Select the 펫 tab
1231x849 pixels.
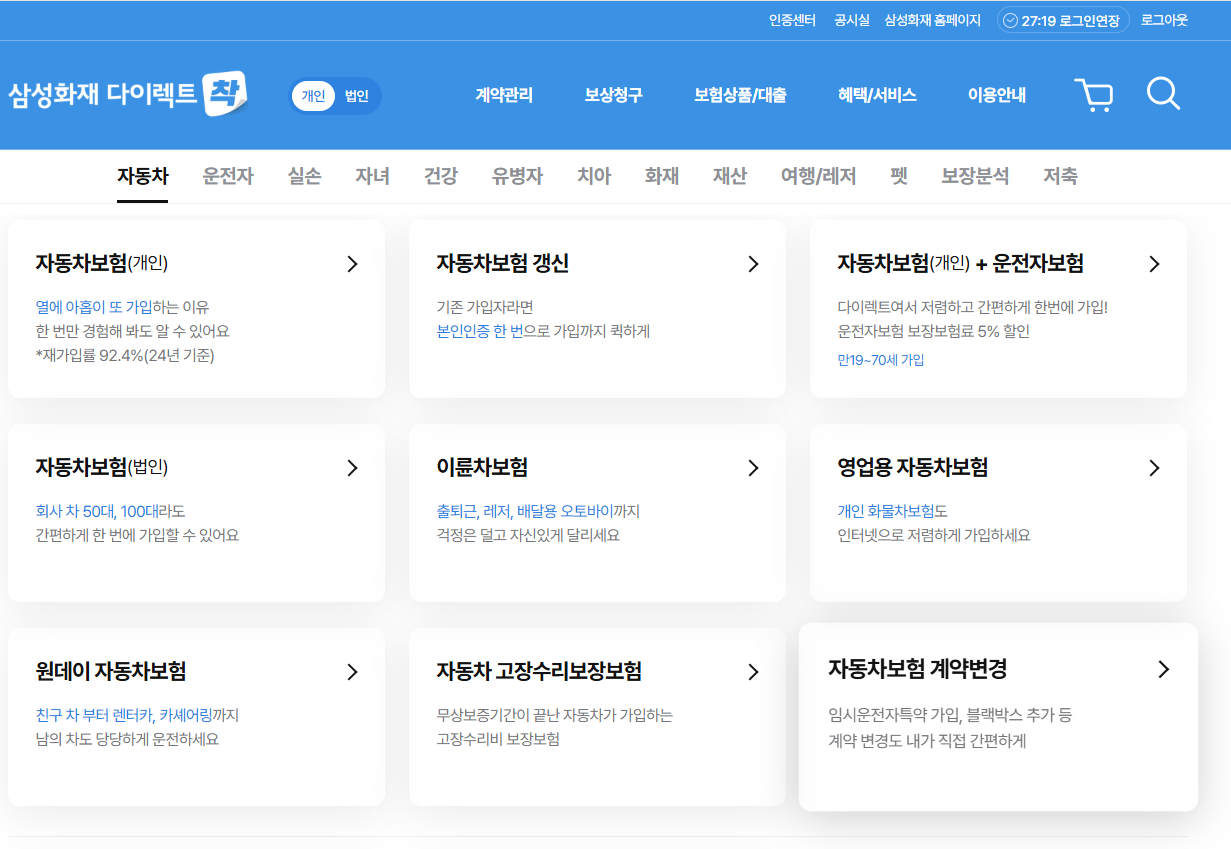pyautogui.click(x=899, y=177)
